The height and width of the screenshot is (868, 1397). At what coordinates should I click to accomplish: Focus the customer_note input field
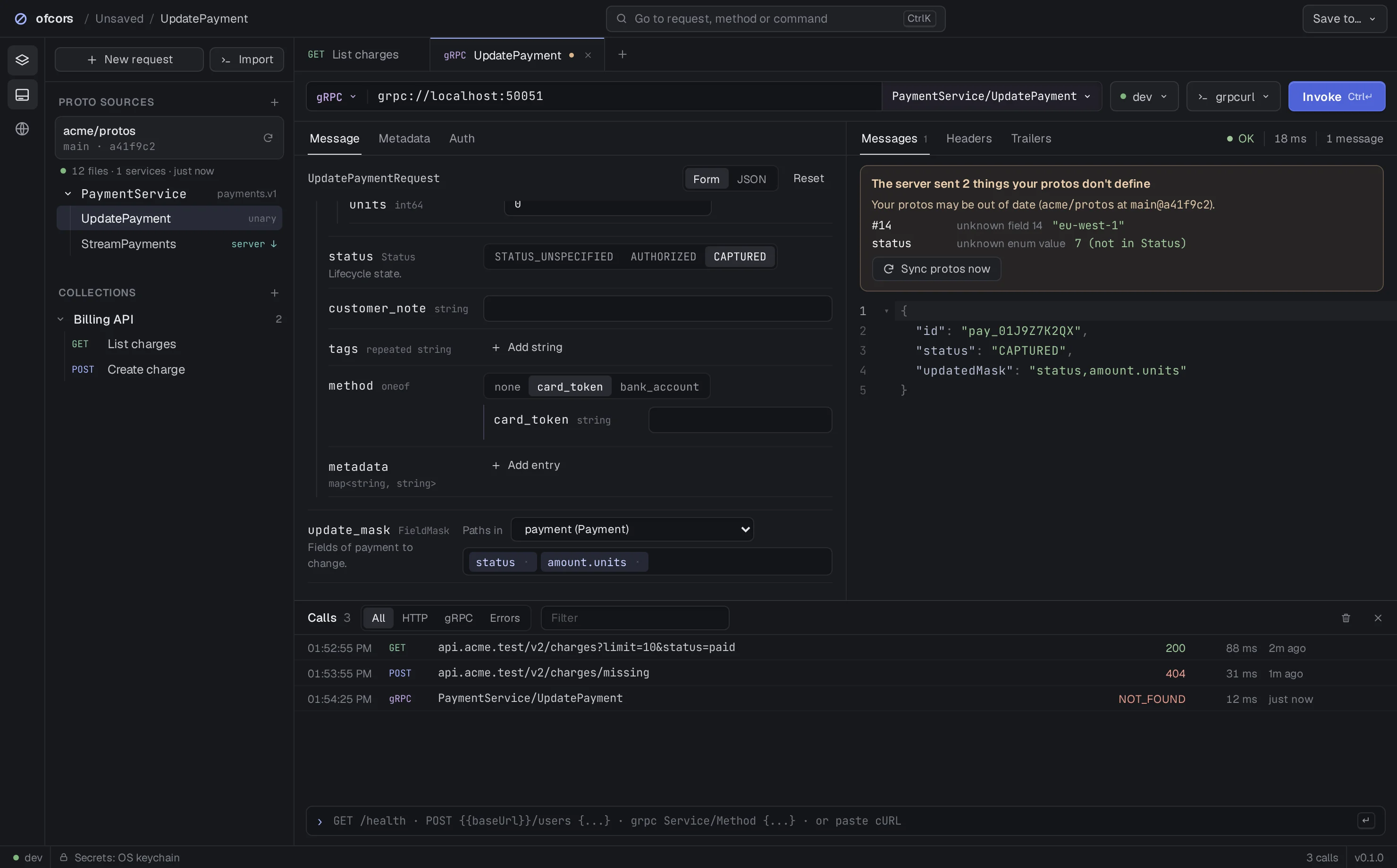pos(657,309)
